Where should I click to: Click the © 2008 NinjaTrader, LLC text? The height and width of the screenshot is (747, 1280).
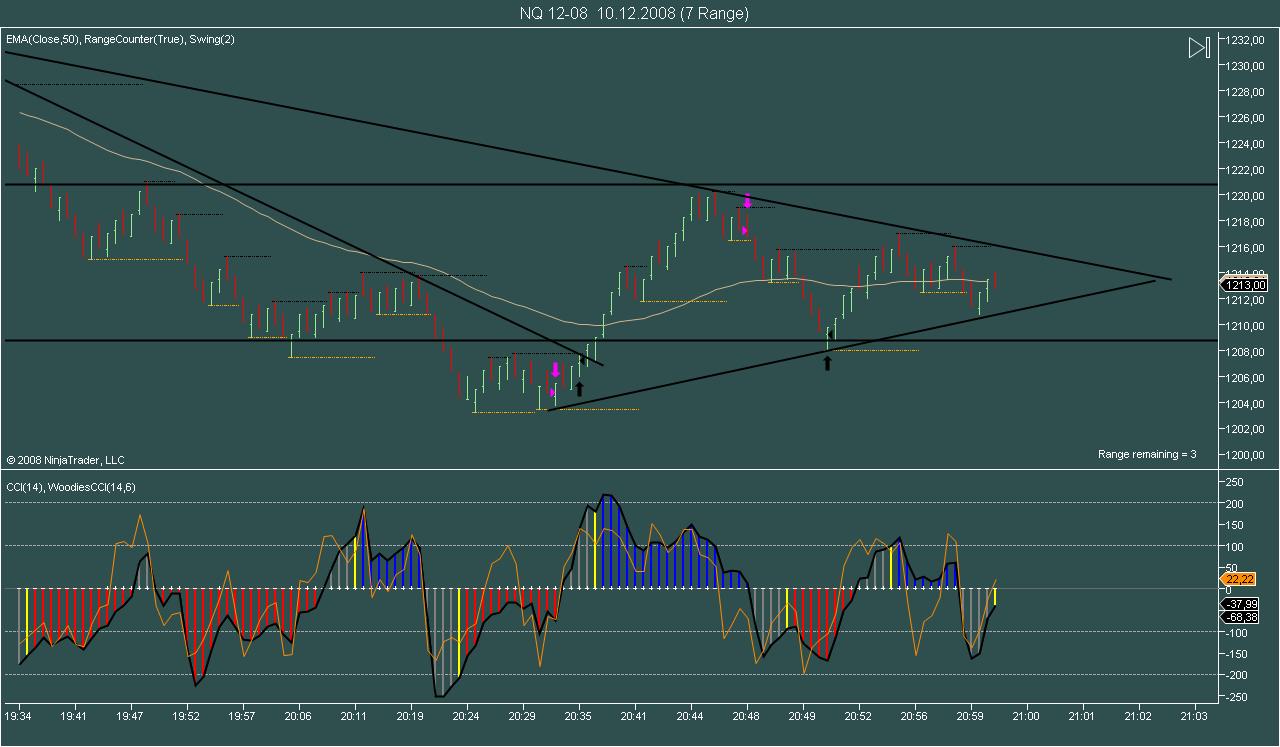click(65, 460)
